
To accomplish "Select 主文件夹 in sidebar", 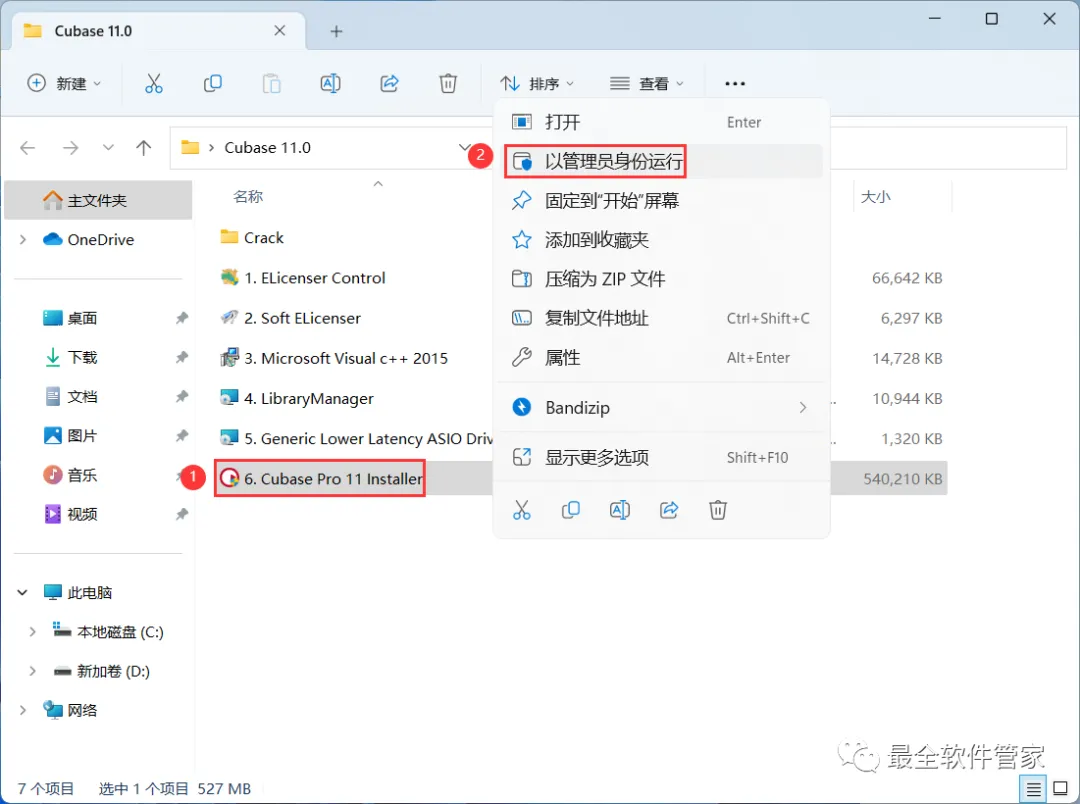I will [98, 200].
